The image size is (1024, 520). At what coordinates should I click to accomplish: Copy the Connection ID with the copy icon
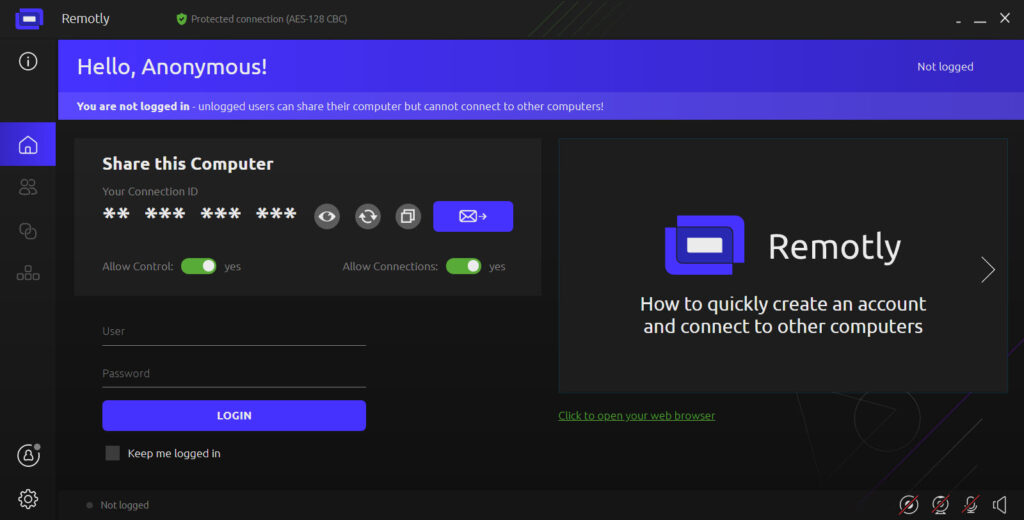[408, 216]
